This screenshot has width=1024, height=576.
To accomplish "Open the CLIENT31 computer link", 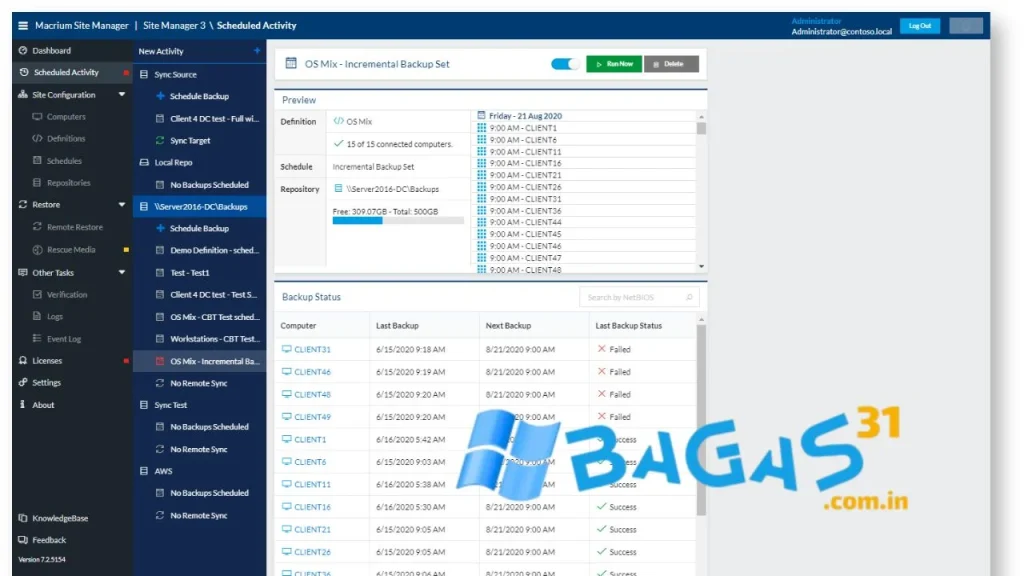I will [312, 350].
